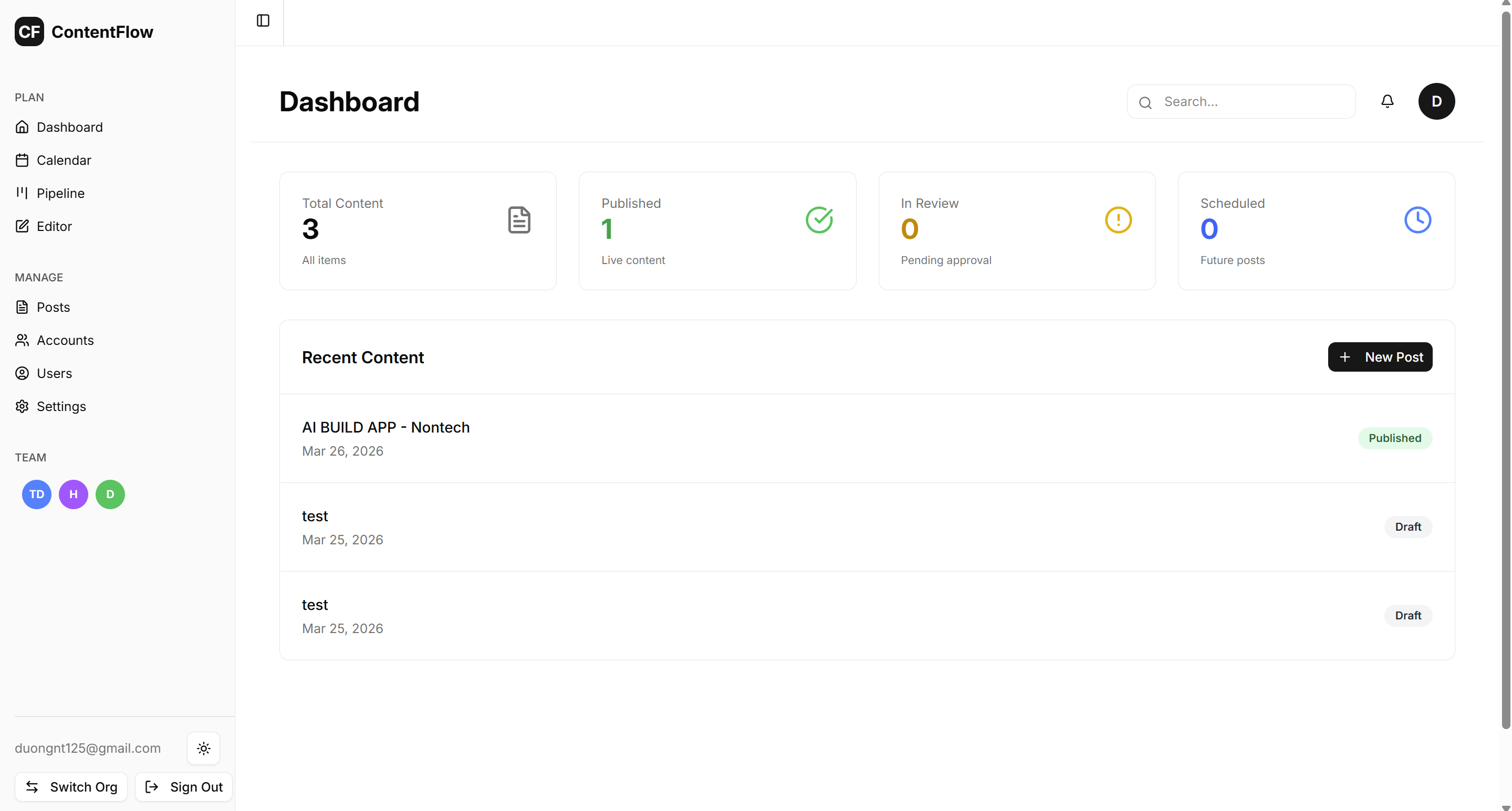Open the Pipeline view via its sidebar icon
This screenshot has height=811, width=1512.
22,193
